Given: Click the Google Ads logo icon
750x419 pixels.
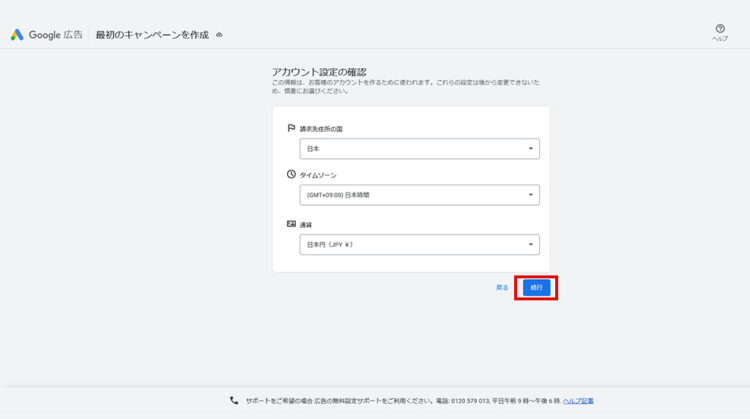Looking at the screenshot, I should click(17, 34).
